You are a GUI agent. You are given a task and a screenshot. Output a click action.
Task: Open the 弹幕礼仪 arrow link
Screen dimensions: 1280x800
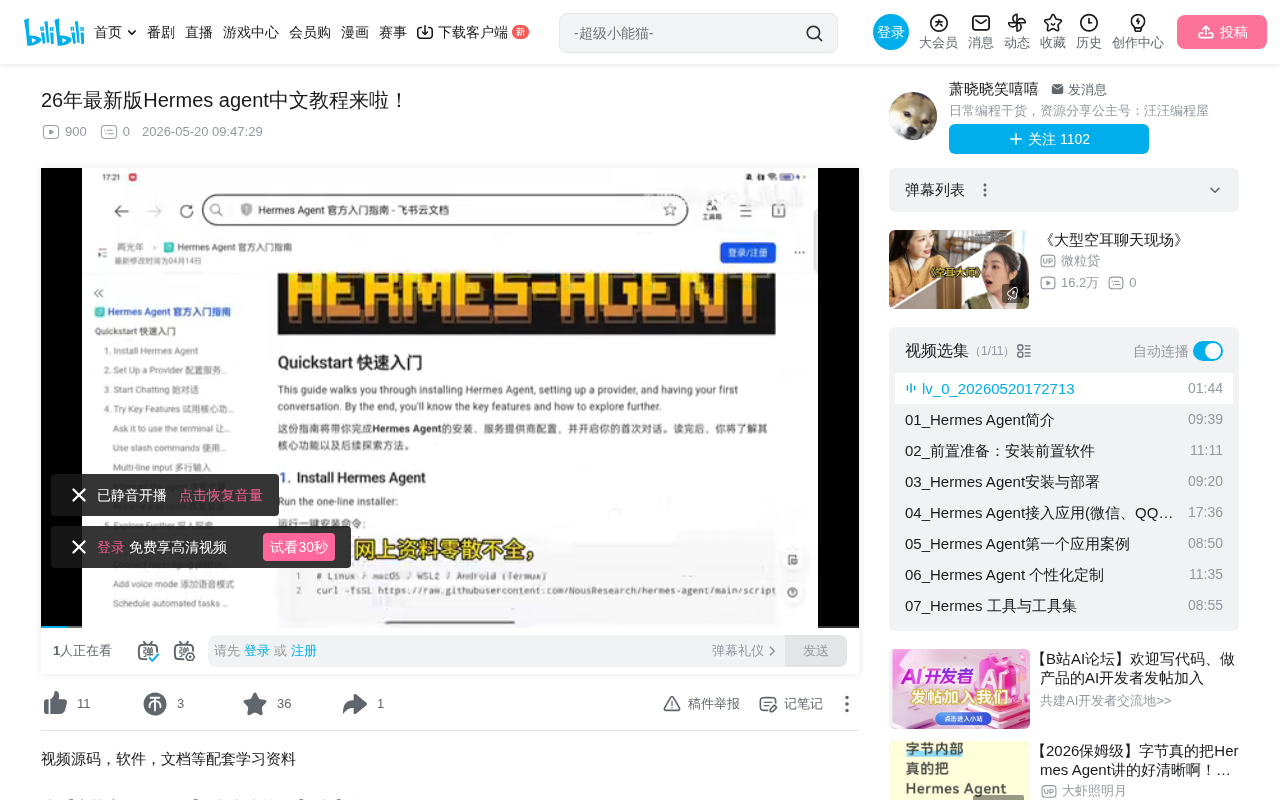[744, 651]
